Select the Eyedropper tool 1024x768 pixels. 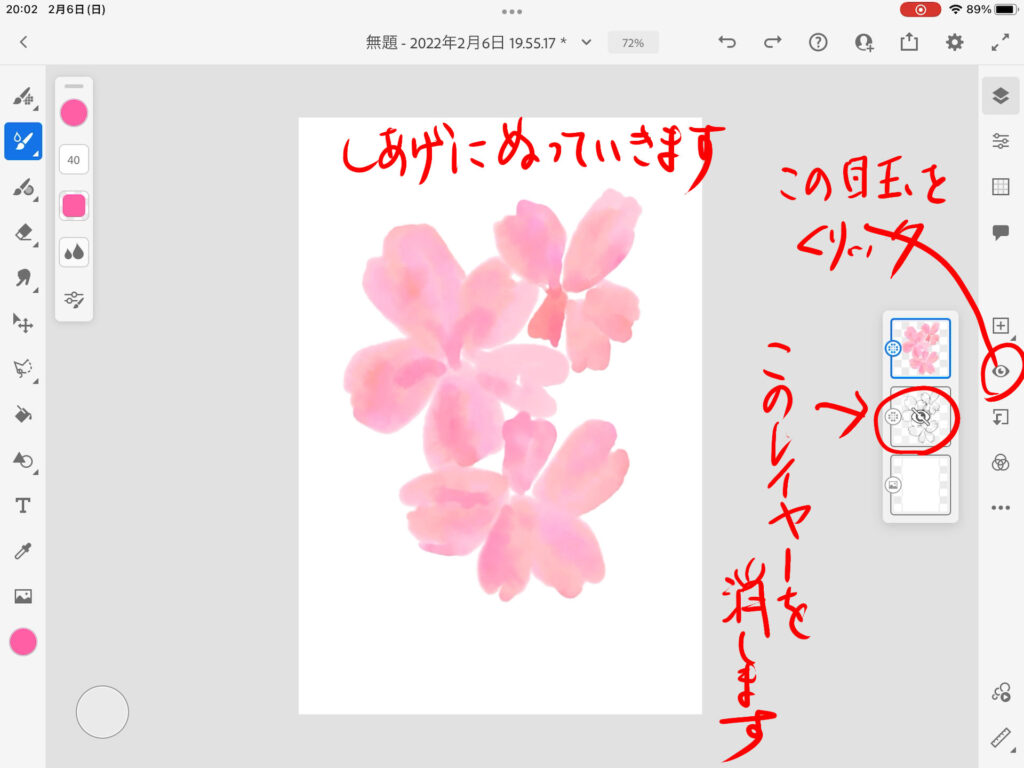pos(22,551)
